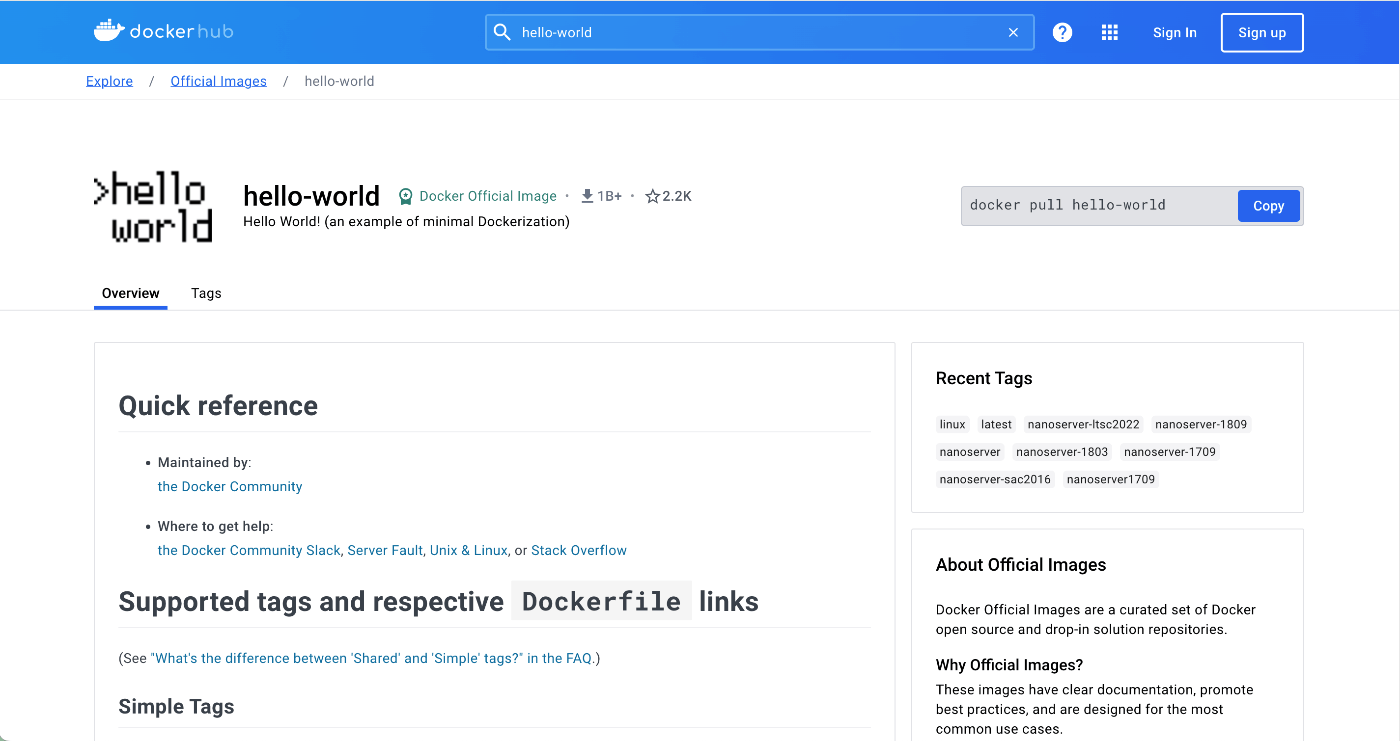The image size is (1400, 741).
Task: Click the Simple Tags heading
Action: coord(176,706)
